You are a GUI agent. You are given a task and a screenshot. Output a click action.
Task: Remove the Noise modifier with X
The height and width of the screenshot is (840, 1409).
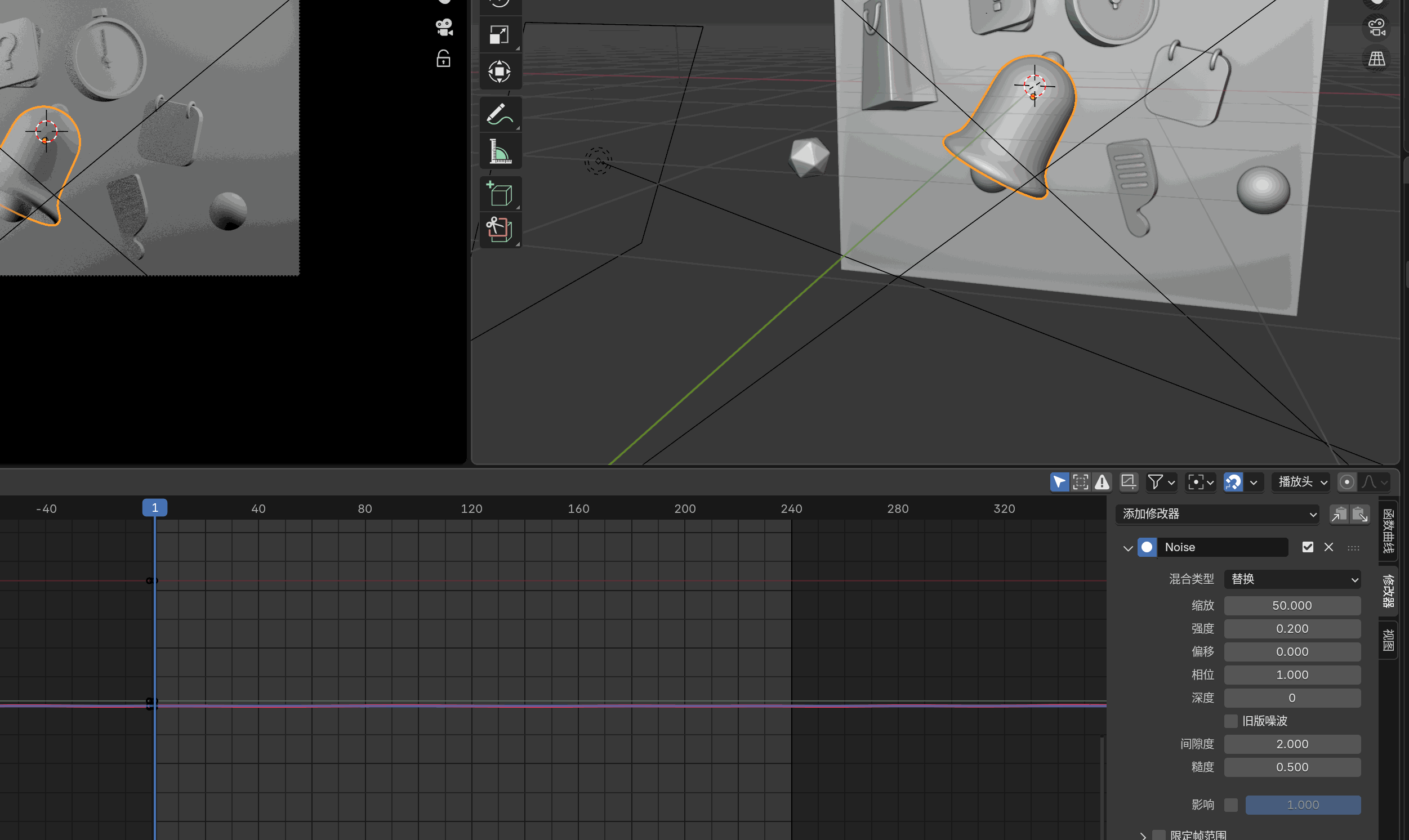point(1328,547)
